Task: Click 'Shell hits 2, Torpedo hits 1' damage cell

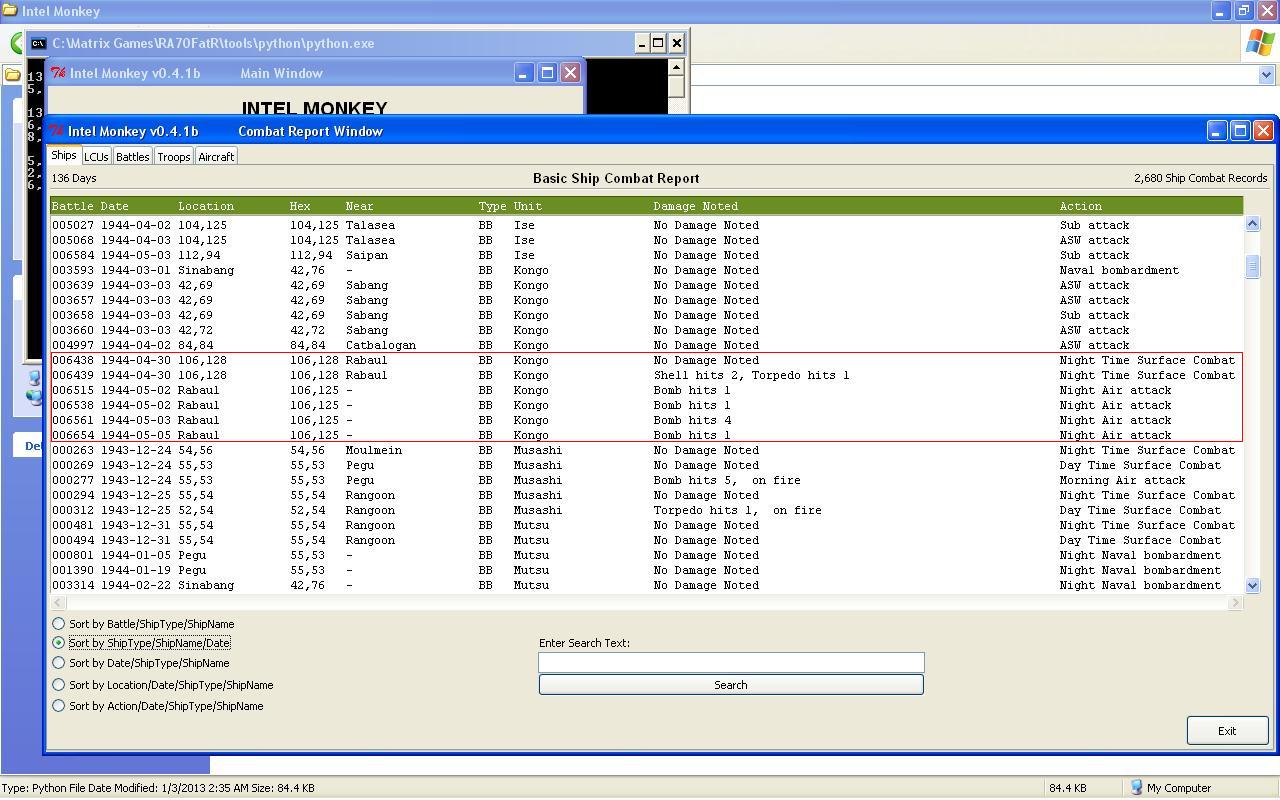Action: click(751, 375)
